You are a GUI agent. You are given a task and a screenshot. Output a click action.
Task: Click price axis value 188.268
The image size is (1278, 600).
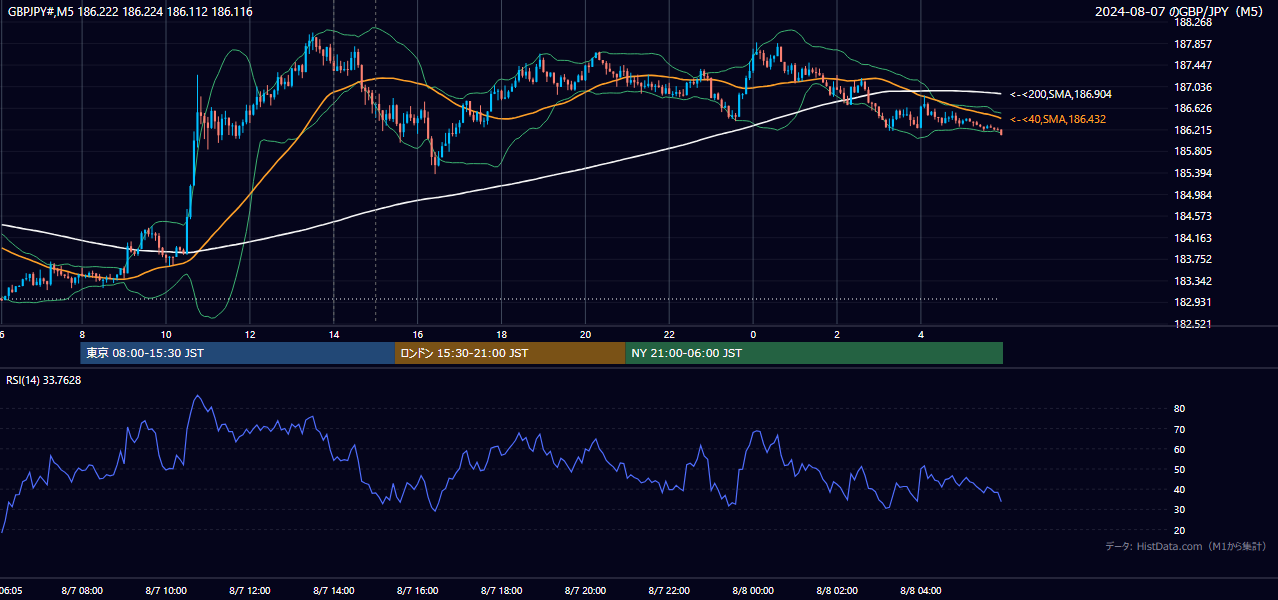click(x=1193, y=22)
